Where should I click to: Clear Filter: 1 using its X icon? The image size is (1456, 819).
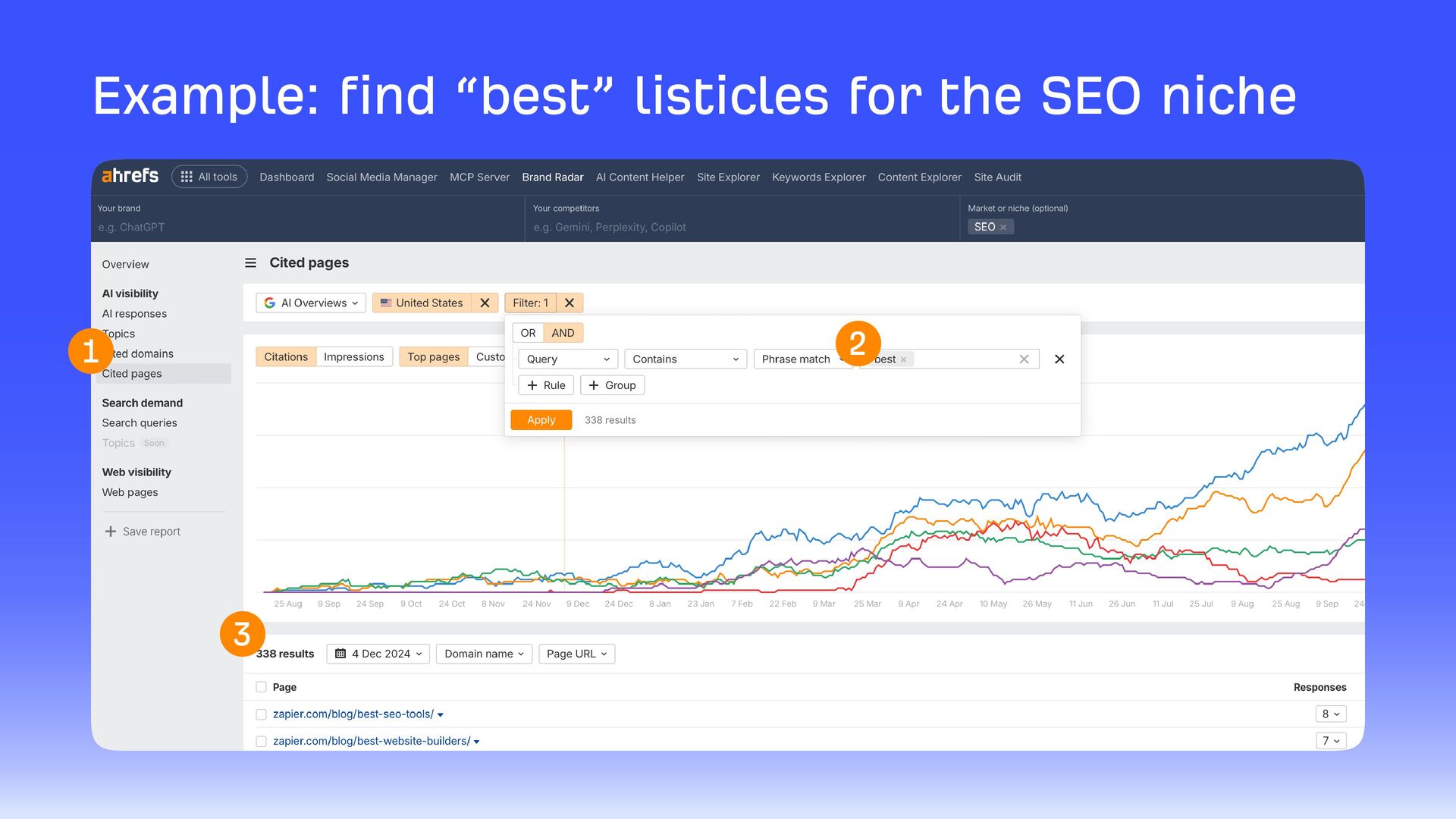tap(570, 303)
